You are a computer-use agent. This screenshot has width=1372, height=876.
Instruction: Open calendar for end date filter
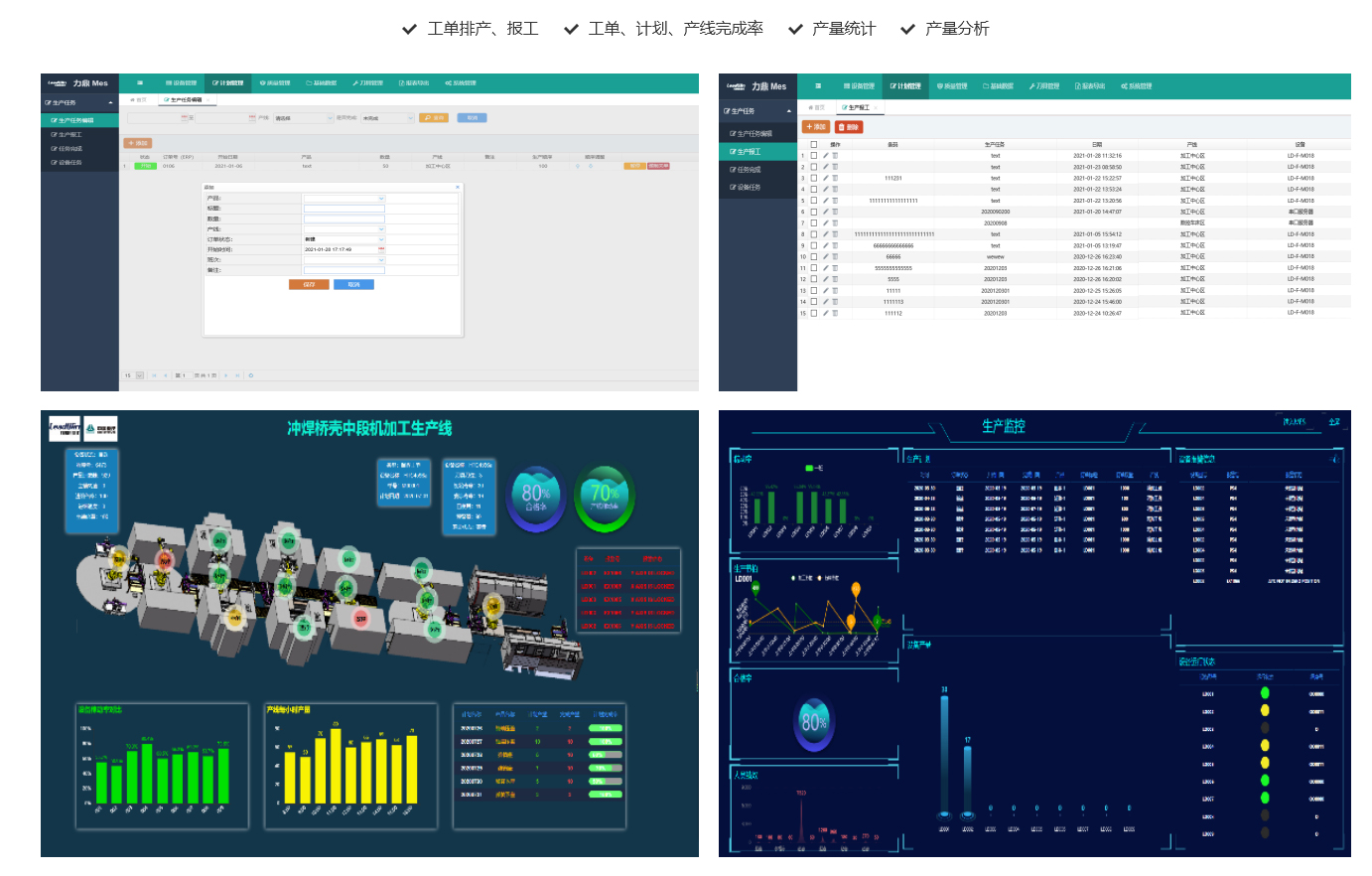coord(252,118)
